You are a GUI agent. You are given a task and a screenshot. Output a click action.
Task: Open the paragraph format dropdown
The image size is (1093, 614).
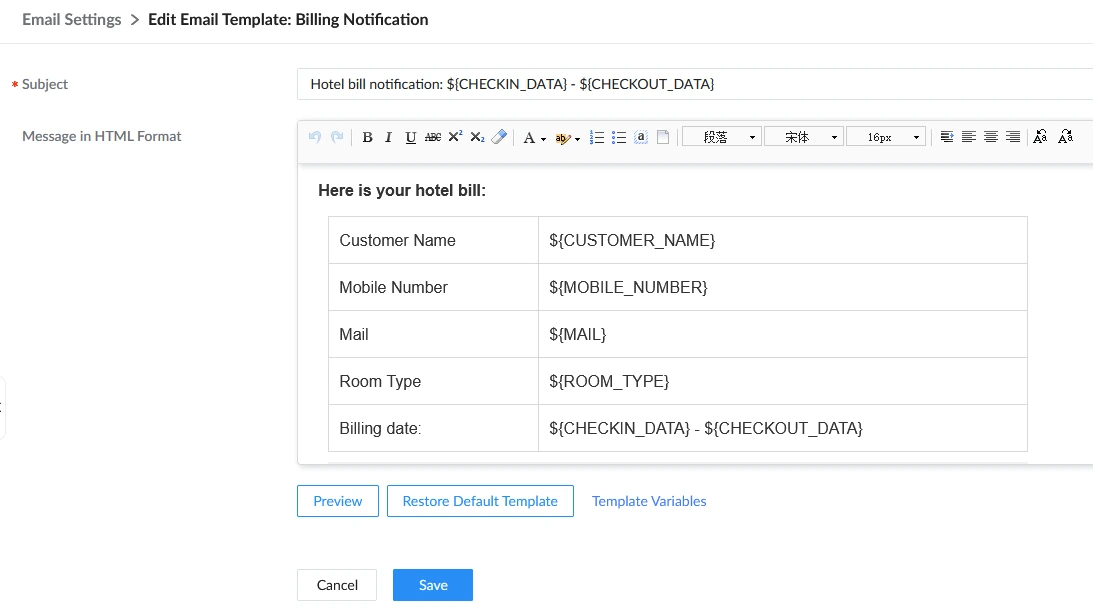[721, 137]
